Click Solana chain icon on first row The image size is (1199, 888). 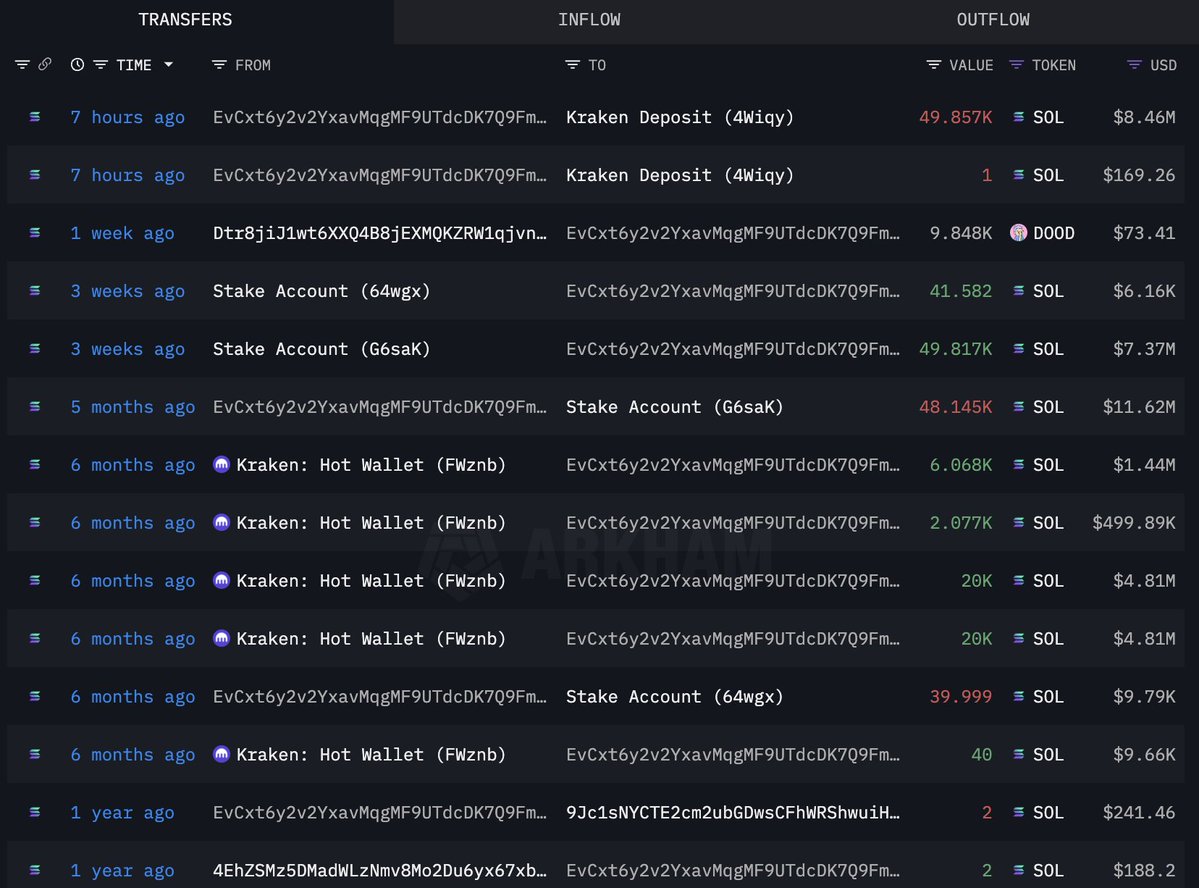[34, 117]
